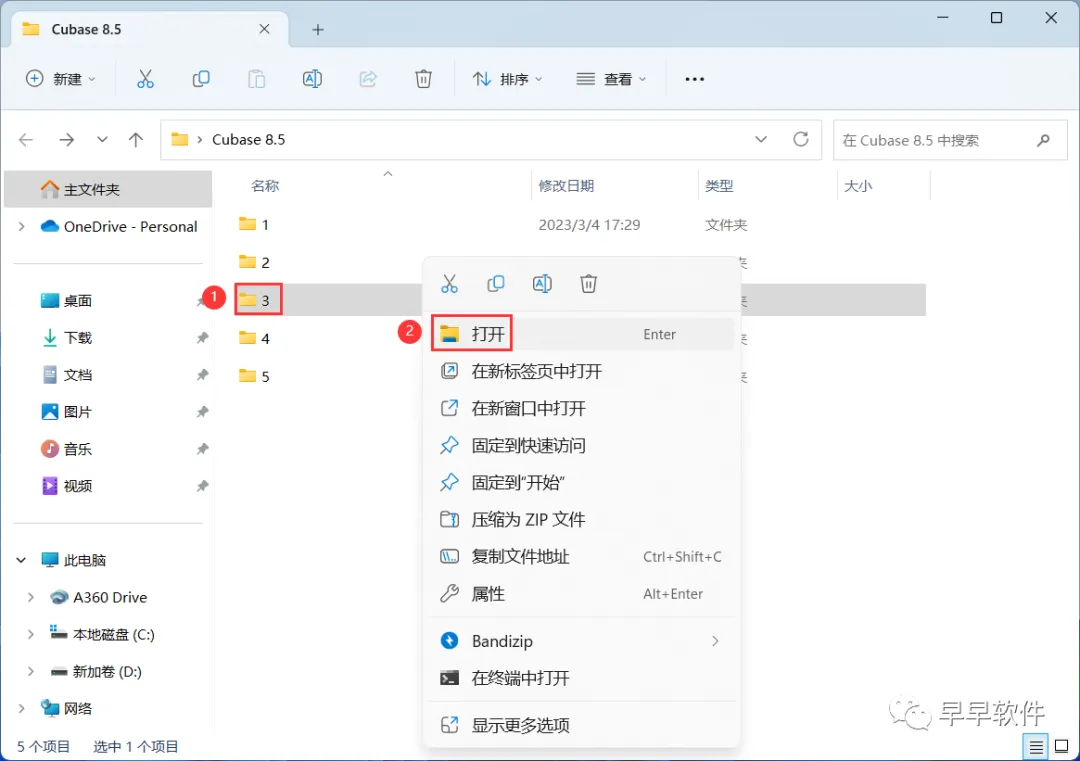Expand 本地磁盘 (C:) node

(x=31, y=634)
